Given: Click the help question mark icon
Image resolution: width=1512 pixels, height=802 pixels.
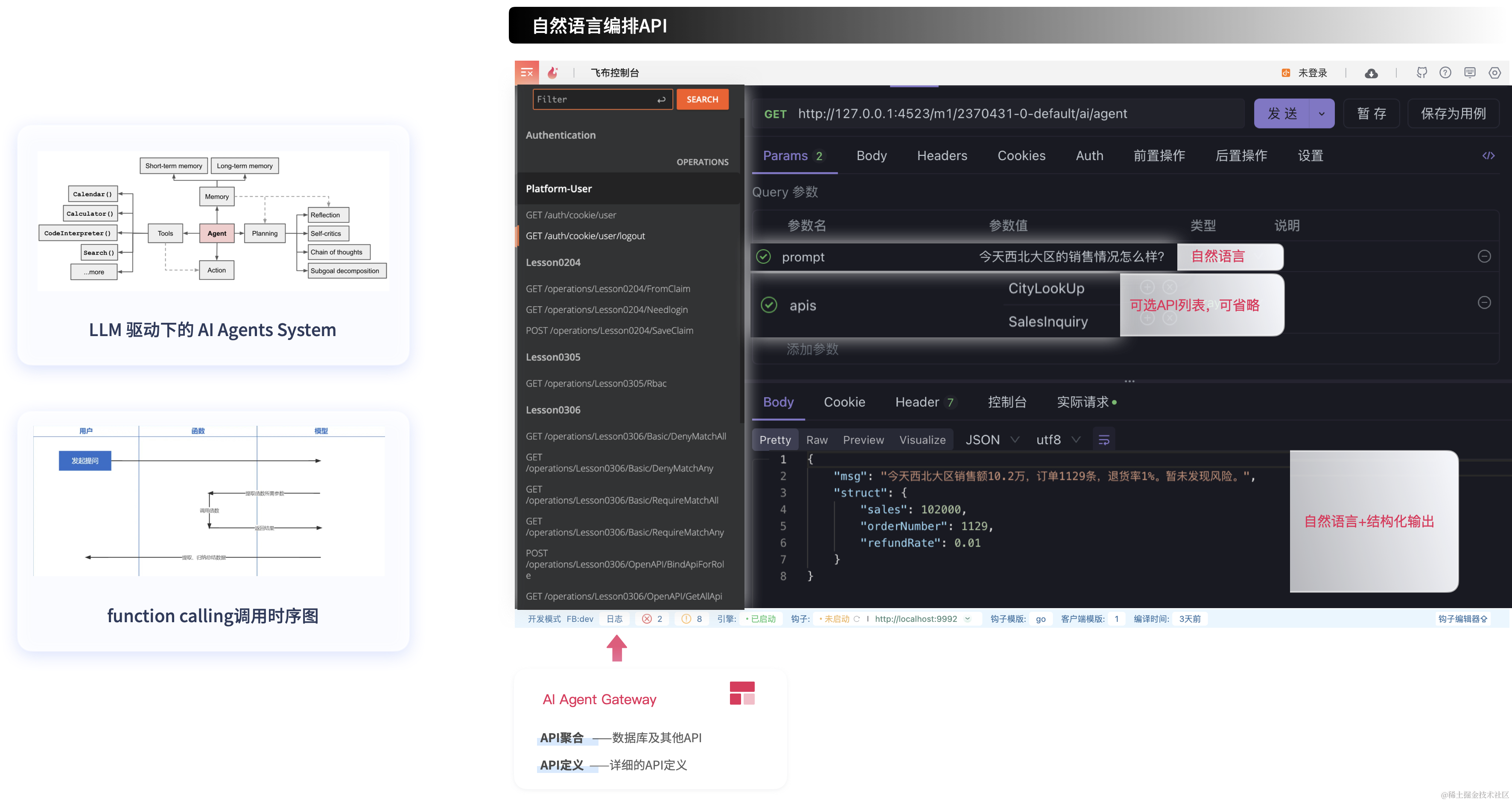Looking at the screenshot, I should (1446, 72).
